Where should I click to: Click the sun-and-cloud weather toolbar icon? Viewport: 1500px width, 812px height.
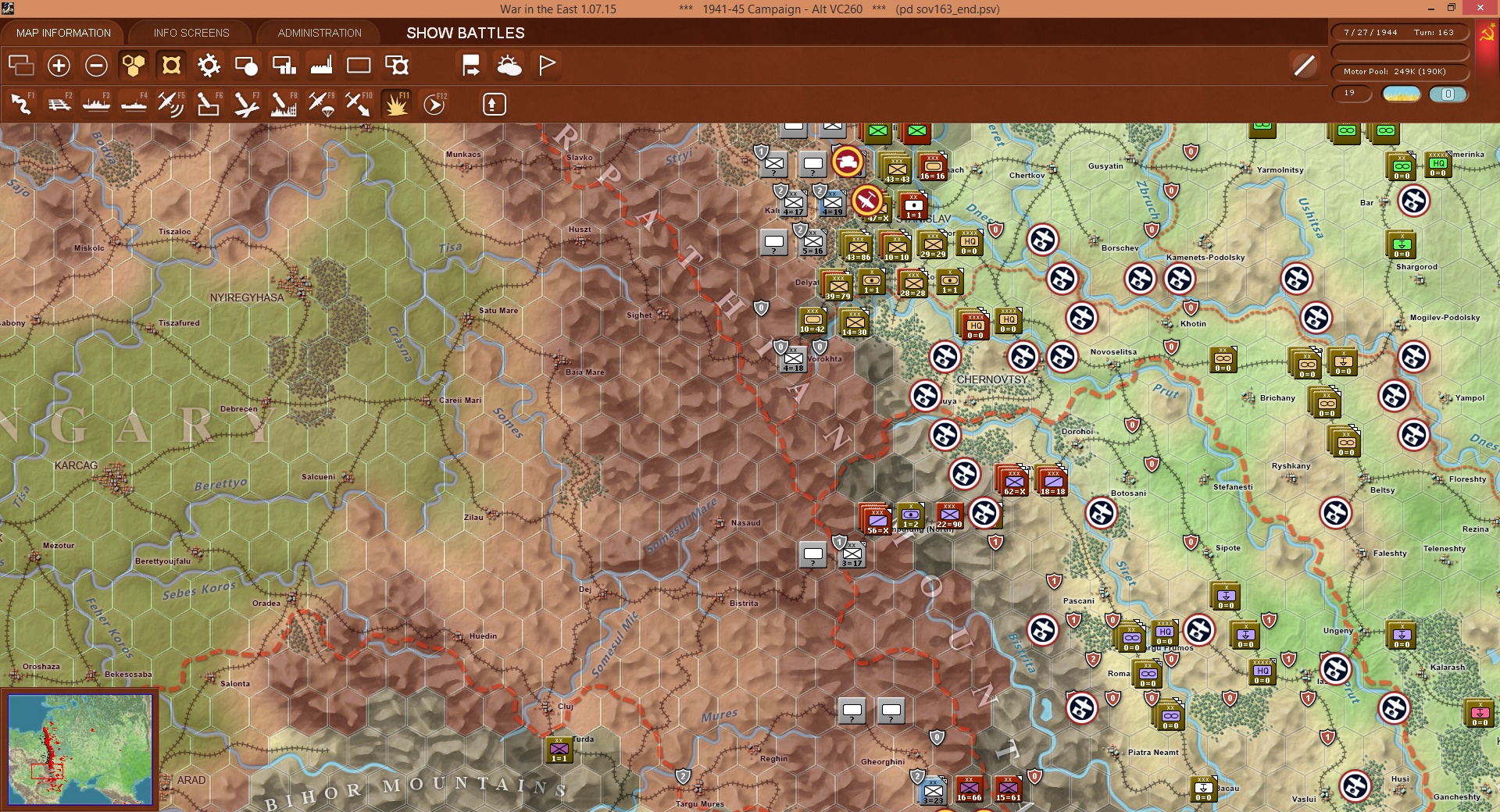click(509, 66)
